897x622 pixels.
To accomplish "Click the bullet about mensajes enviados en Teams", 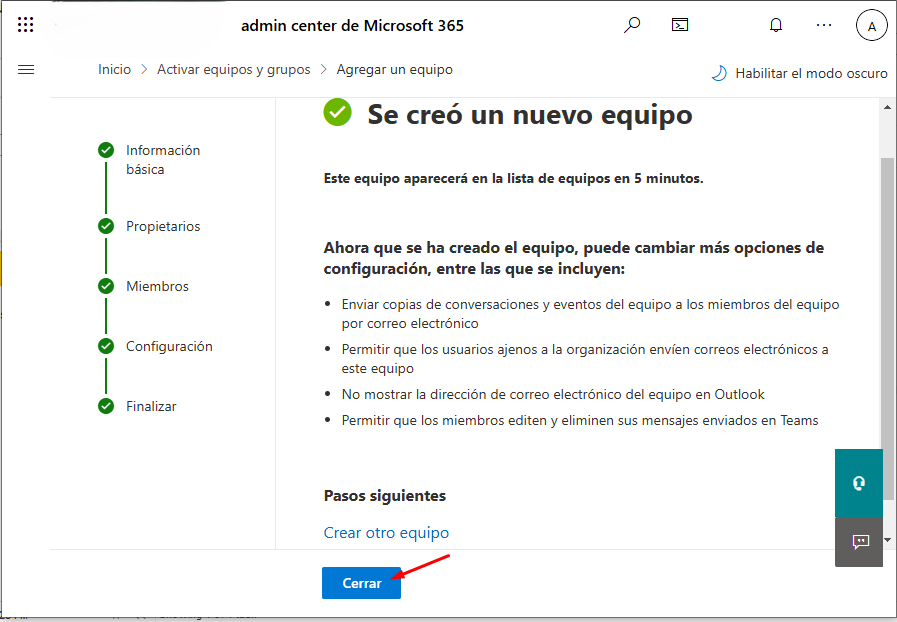I will click(580, 420).
